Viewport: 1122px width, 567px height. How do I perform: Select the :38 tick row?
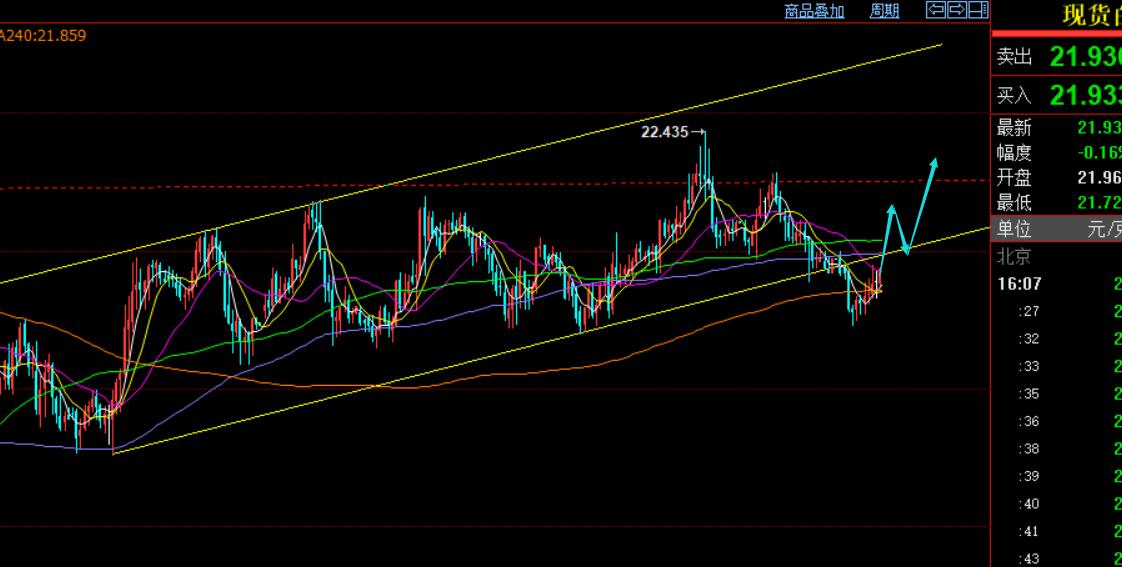1057,449
